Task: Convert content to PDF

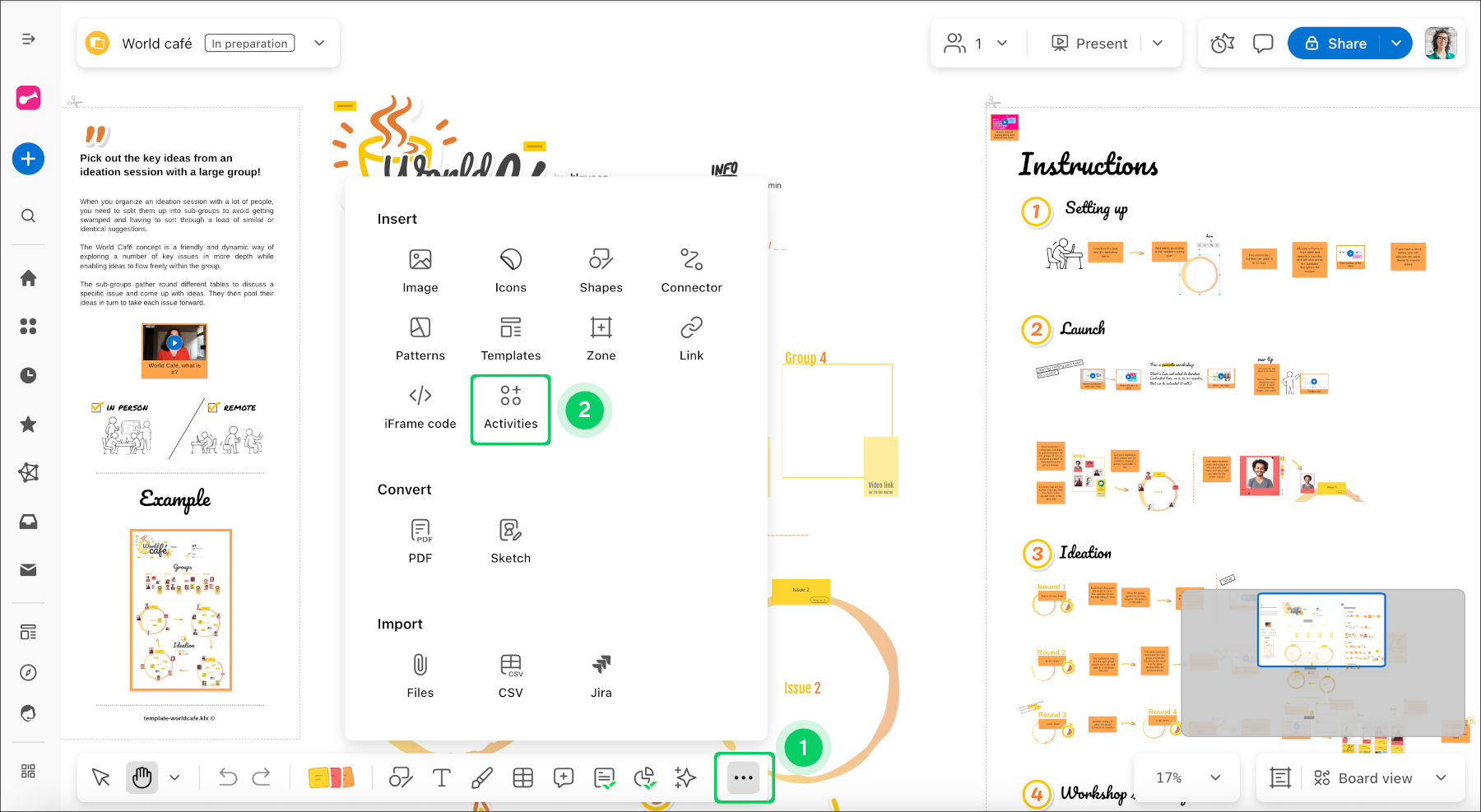Action: click(x=420, y=539)
